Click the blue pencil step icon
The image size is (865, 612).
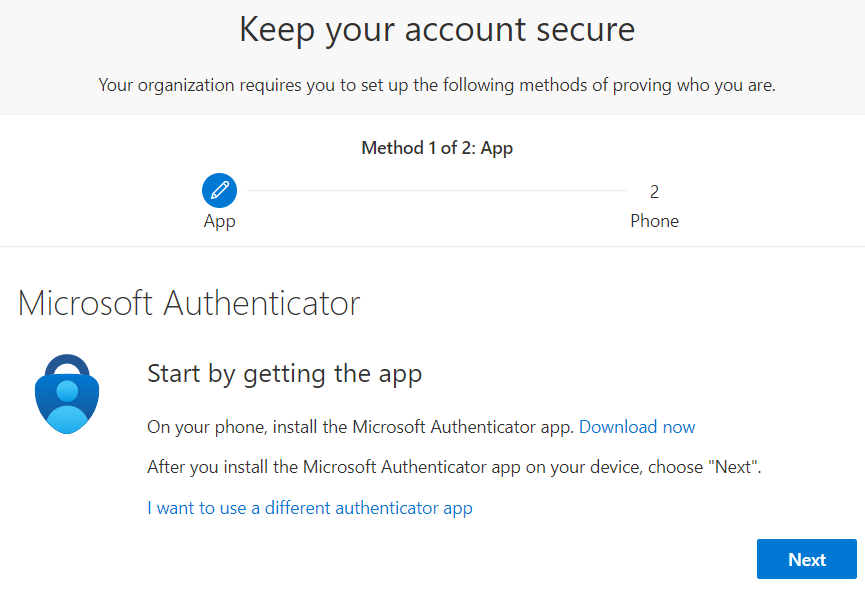[x=220, y=190]
